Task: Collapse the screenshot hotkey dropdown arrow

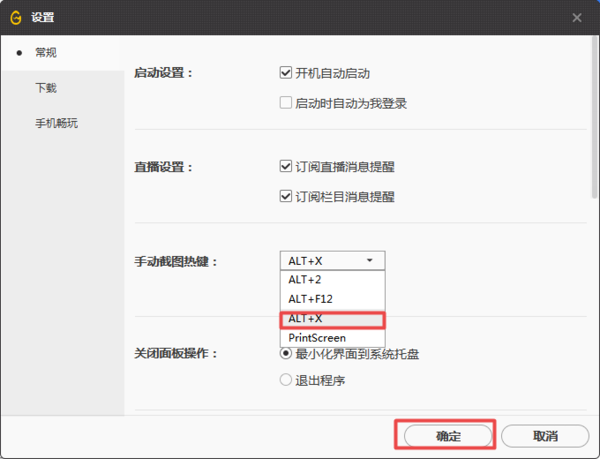Action: point(369,260)
